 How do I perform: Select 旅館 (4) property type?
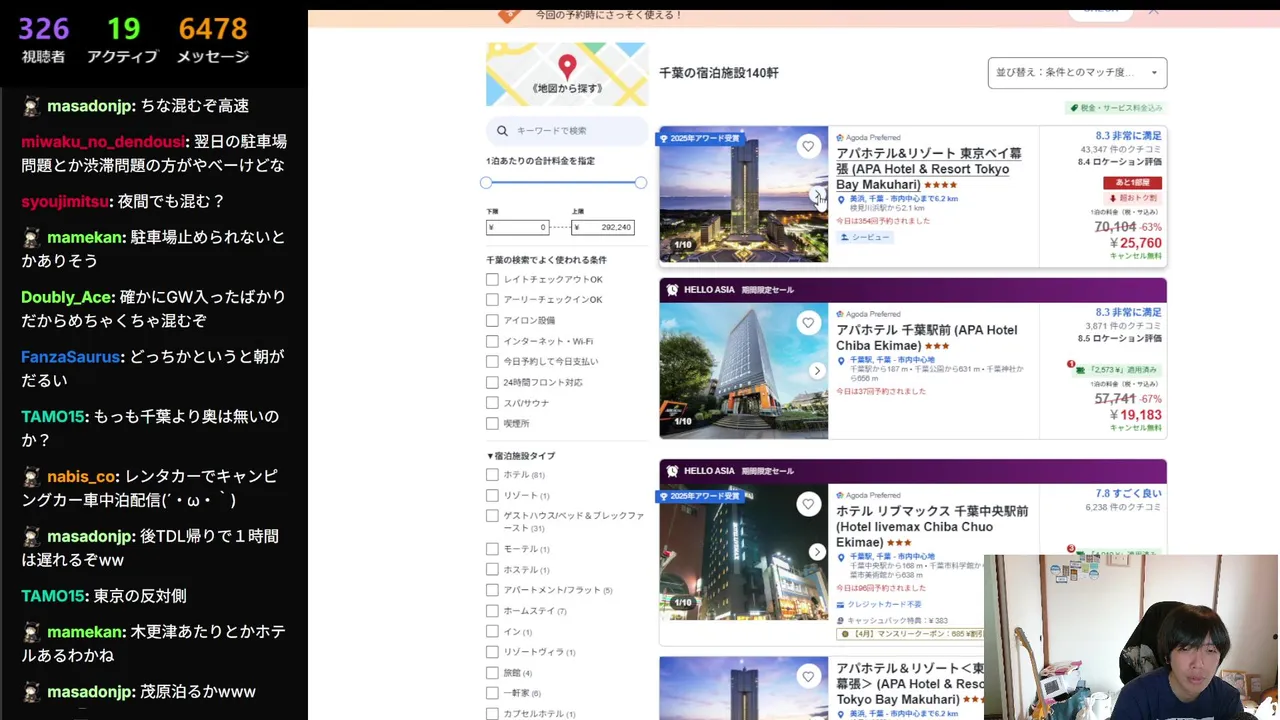[x=492, y=673]
